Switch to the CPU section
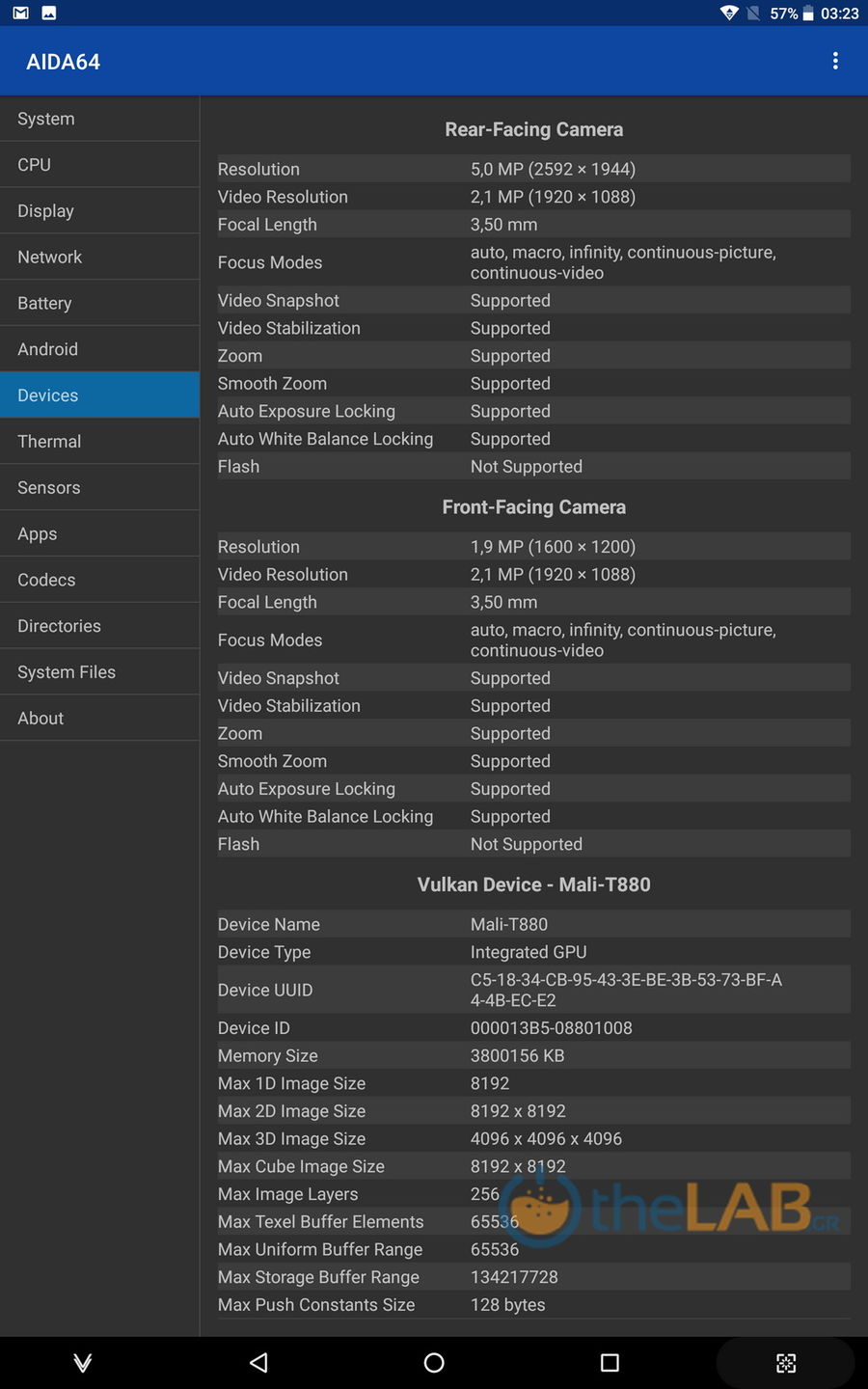This screenshot has width=868, height=1389. pyautogui.click(x=99, y=165)
